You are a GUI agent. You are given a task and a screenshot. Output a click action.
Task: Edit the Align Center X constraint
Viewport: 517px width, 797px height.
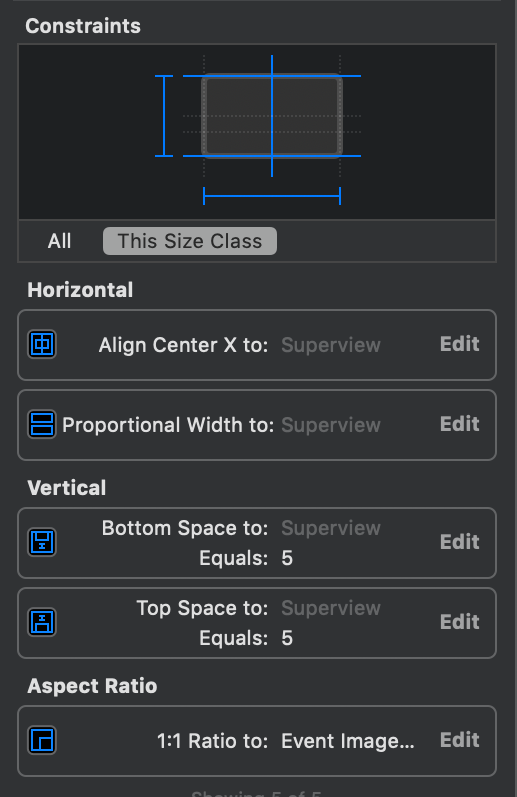click(x=460, y=344)
